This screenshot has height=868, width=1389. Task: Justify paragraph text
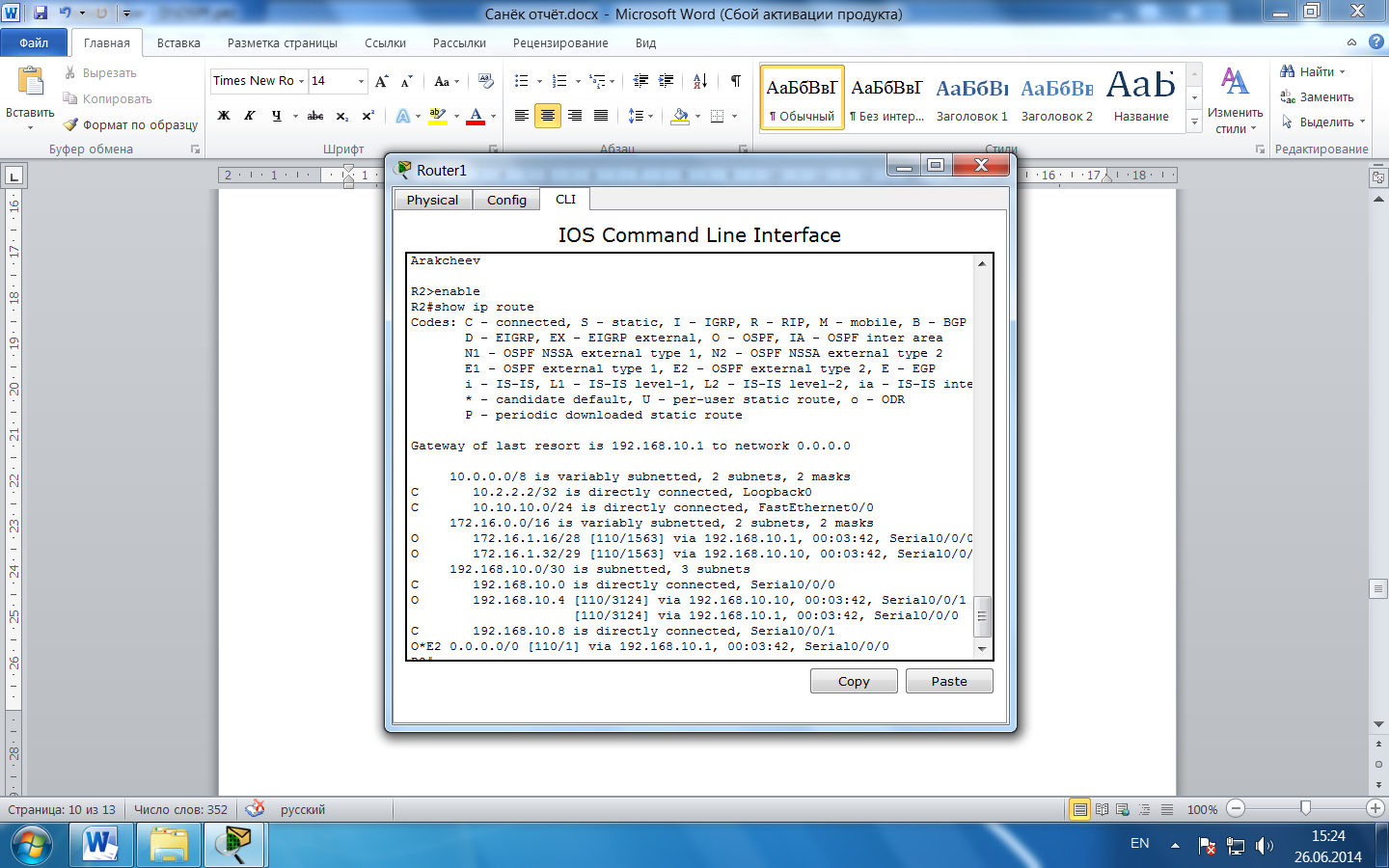pyautogui.click(x=601, y=116)
